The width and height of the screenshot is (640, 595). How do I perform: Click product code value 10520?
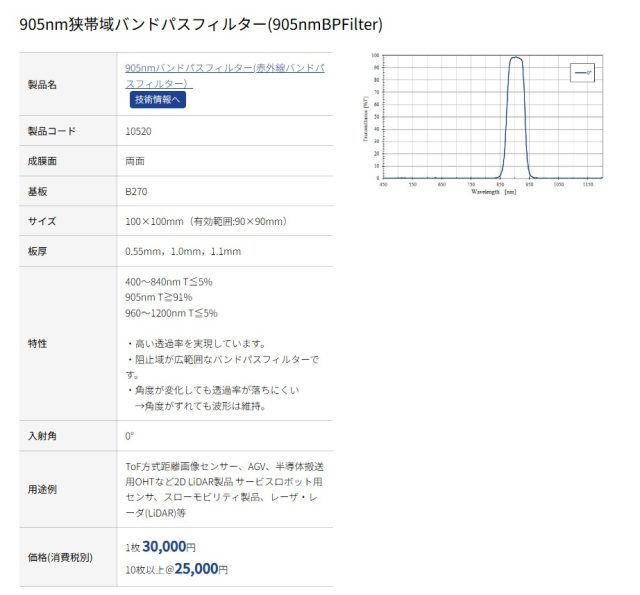(140, 131)
